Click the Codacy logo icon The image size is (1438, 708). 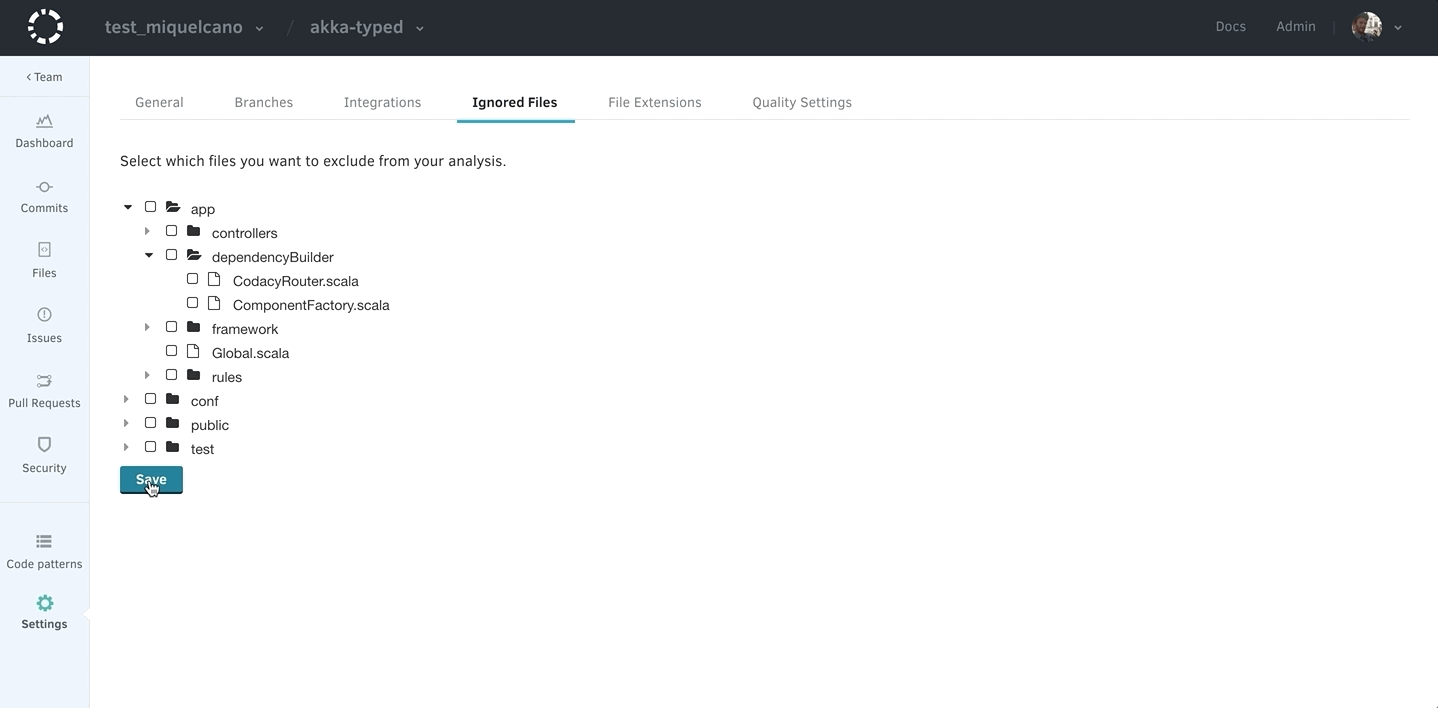point(45,27)
